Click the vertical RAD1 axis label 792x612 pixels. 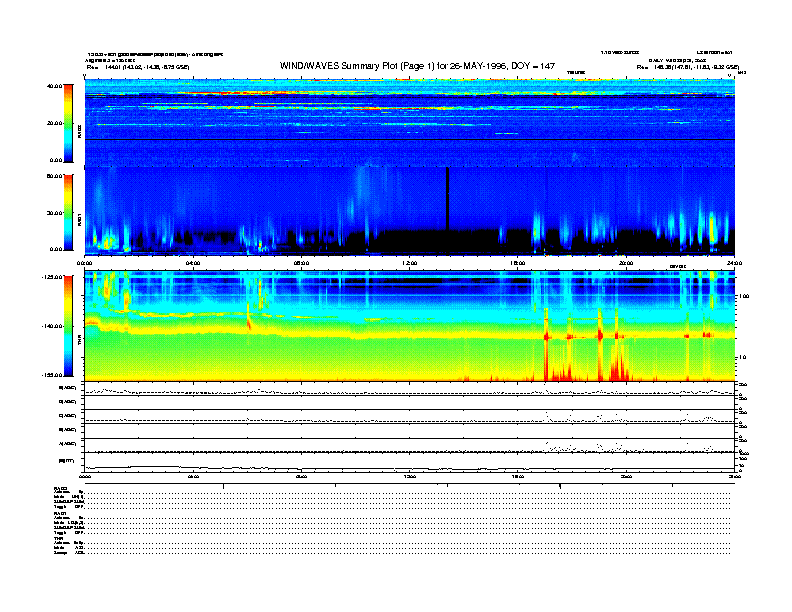(79, 219)
